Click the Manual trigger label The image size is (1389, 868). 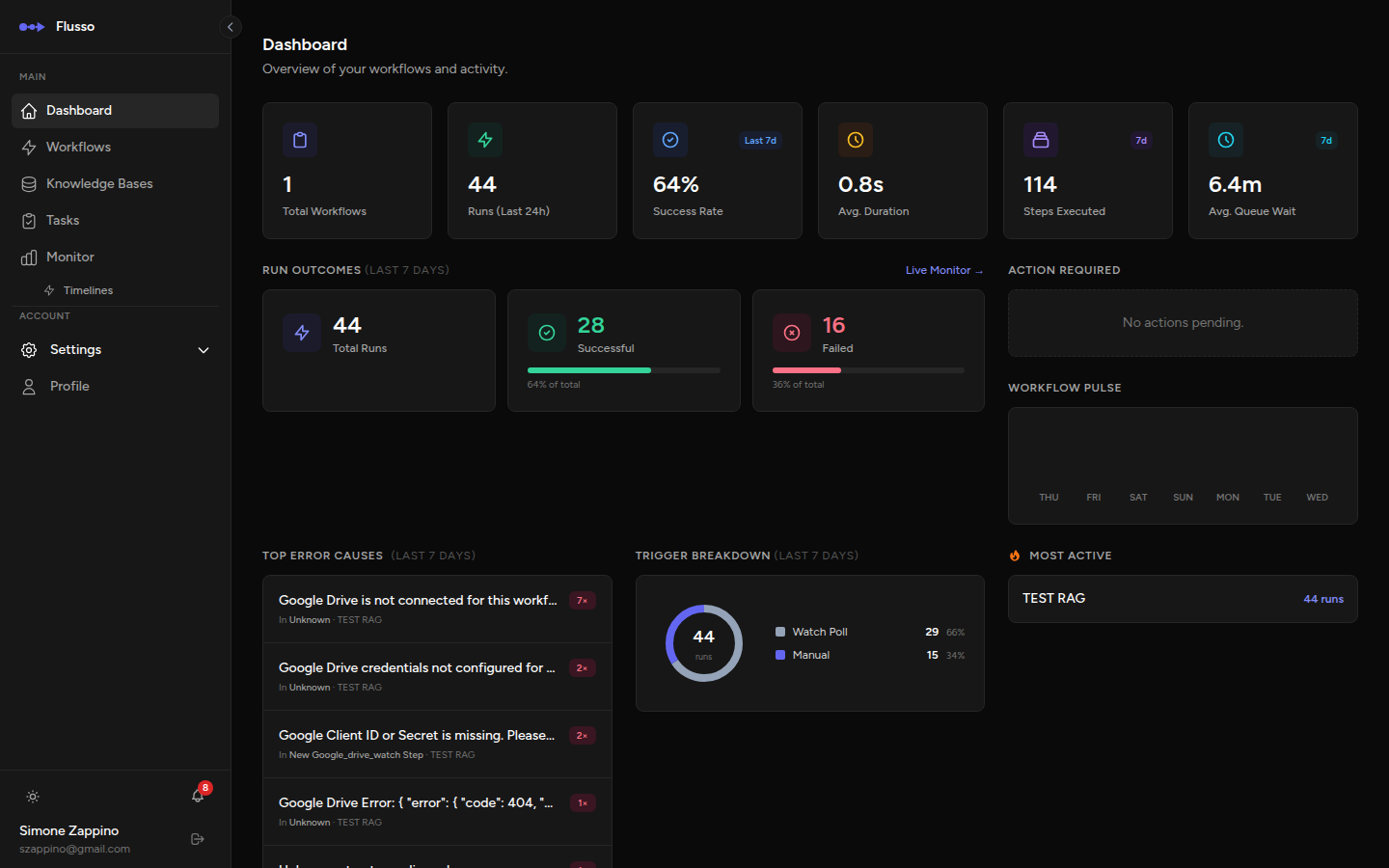click(x=811, y=655)
